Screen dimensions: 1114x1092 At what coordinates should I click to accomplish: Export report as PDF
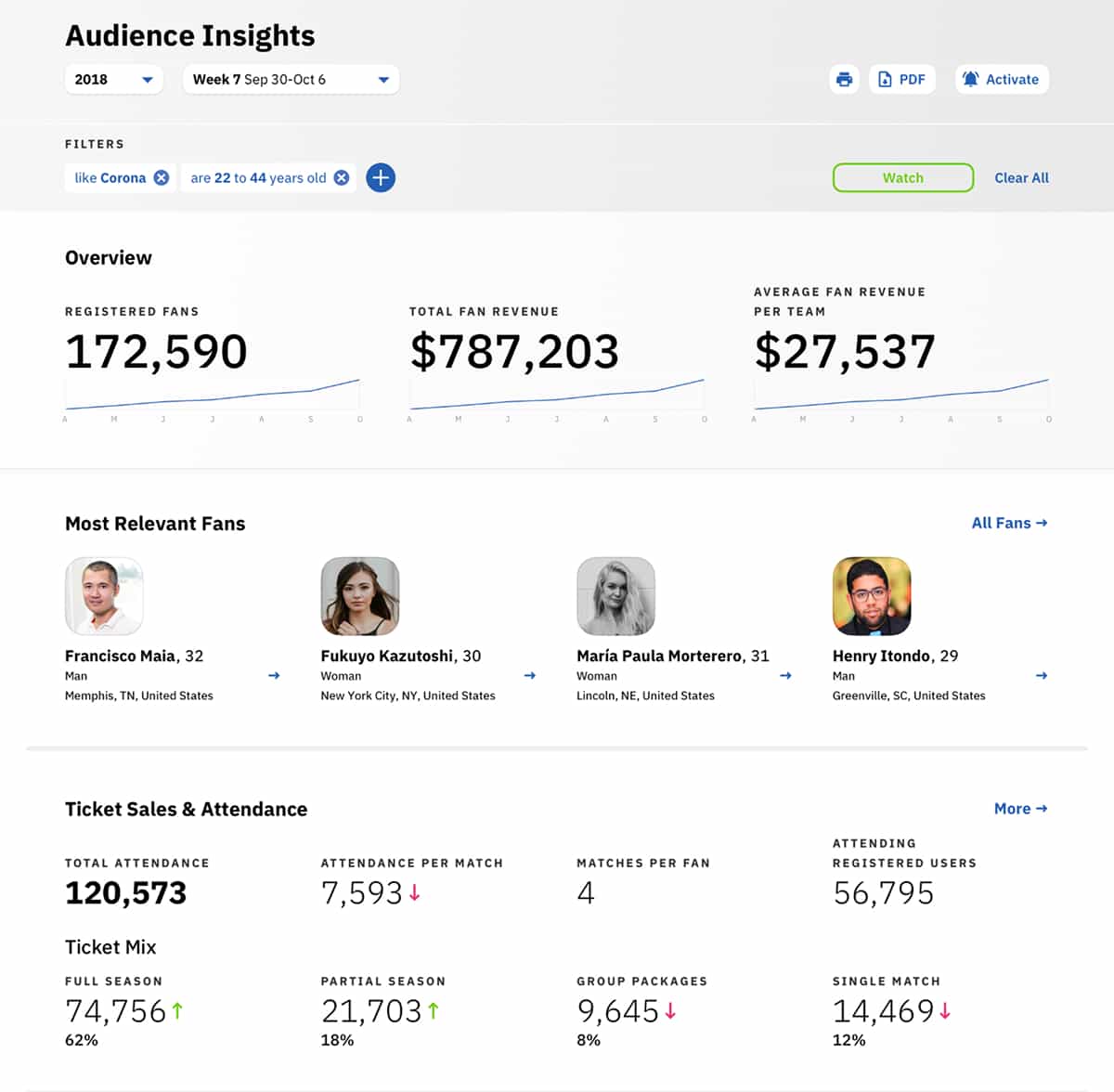pos(901,80)
